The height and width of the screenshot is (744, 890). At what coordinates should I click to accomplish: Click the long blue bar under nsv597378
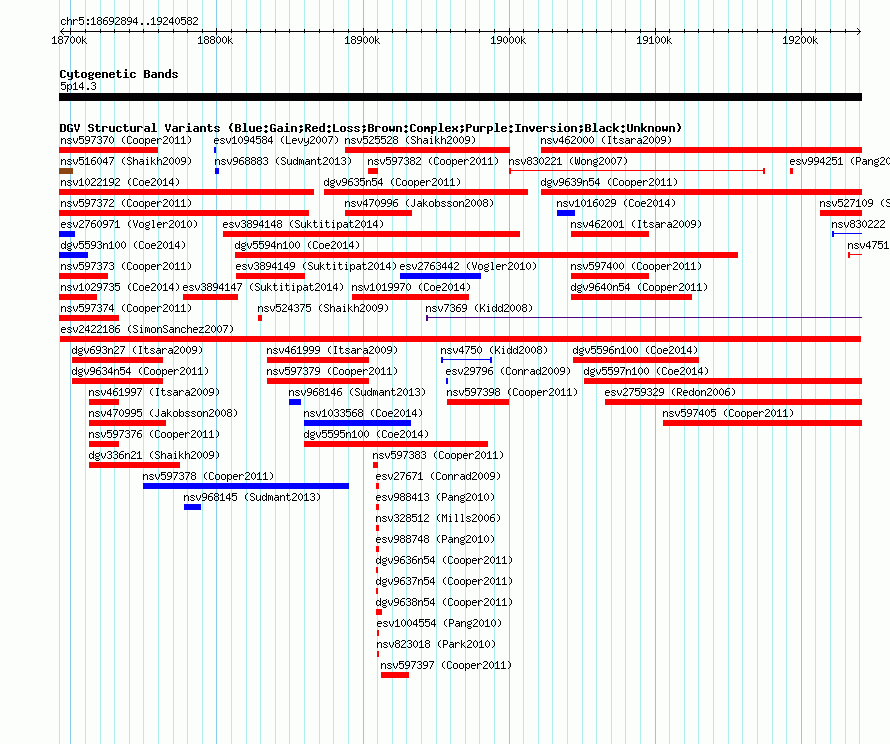246,486
